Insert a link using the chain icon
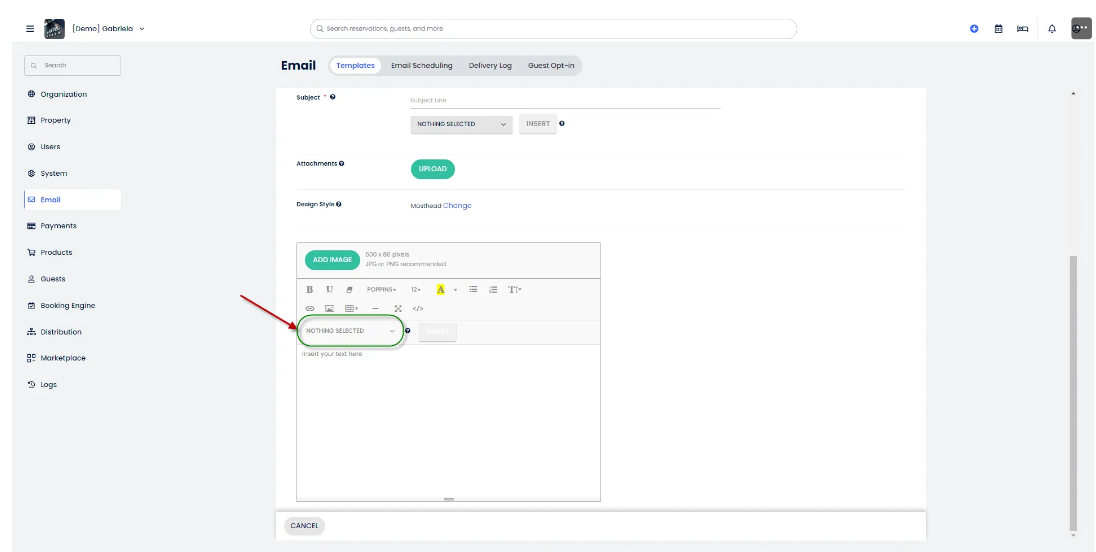The width and height of the screenshot is (1096, 552). (x=310, y=309)
